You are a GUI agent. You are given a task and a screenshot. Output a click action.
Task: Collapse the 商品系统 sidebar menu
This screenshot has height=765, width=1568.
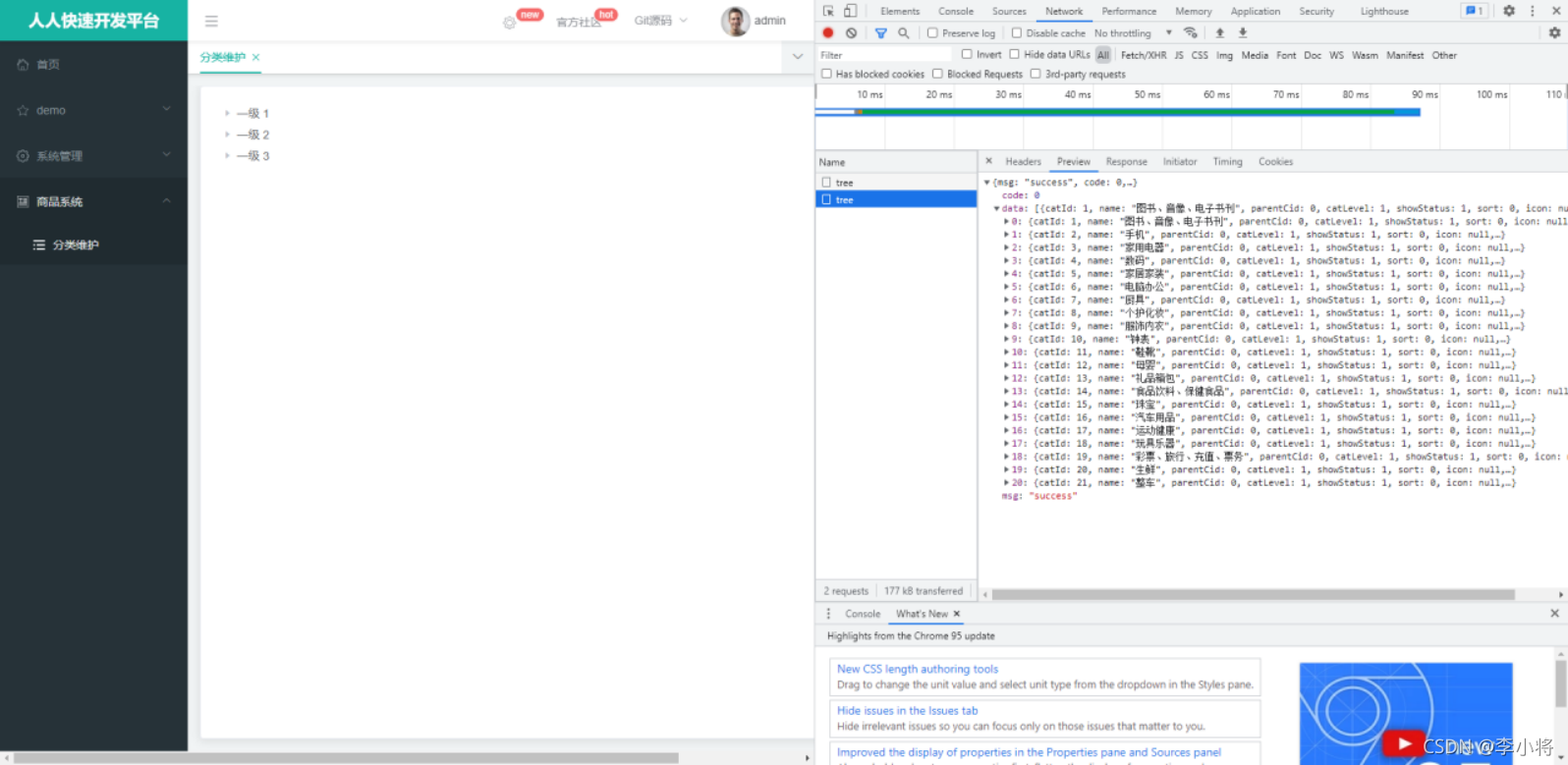[x=93, y=201]
